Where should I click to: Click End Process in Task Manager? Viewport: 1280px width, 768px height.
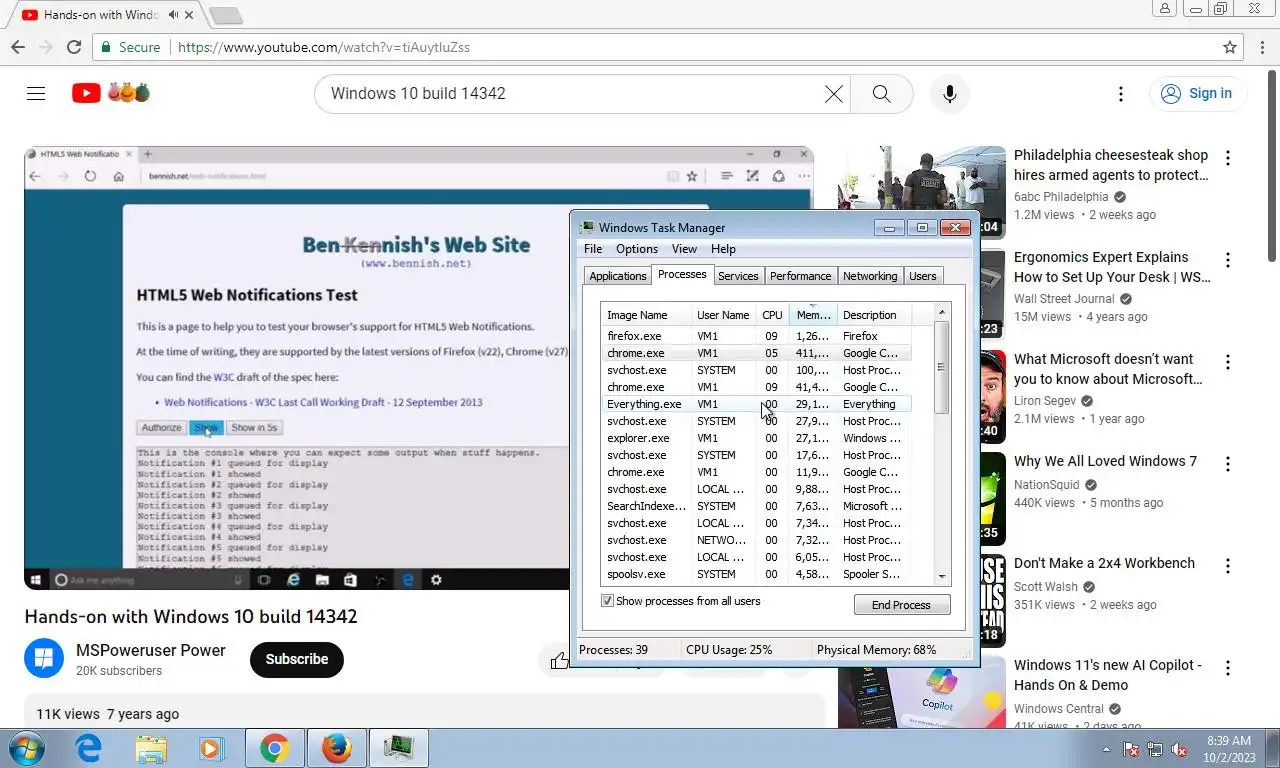[902, 605]
